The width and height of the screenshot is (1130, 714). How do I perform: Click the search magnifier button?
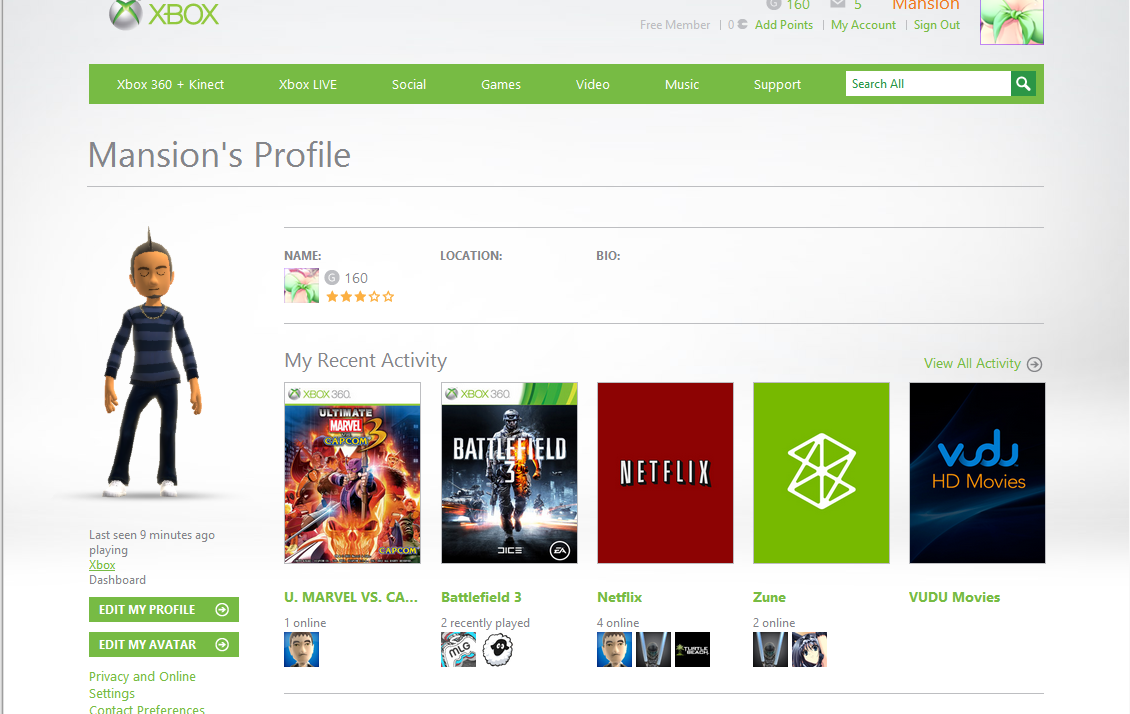[x=1023, y=84]
